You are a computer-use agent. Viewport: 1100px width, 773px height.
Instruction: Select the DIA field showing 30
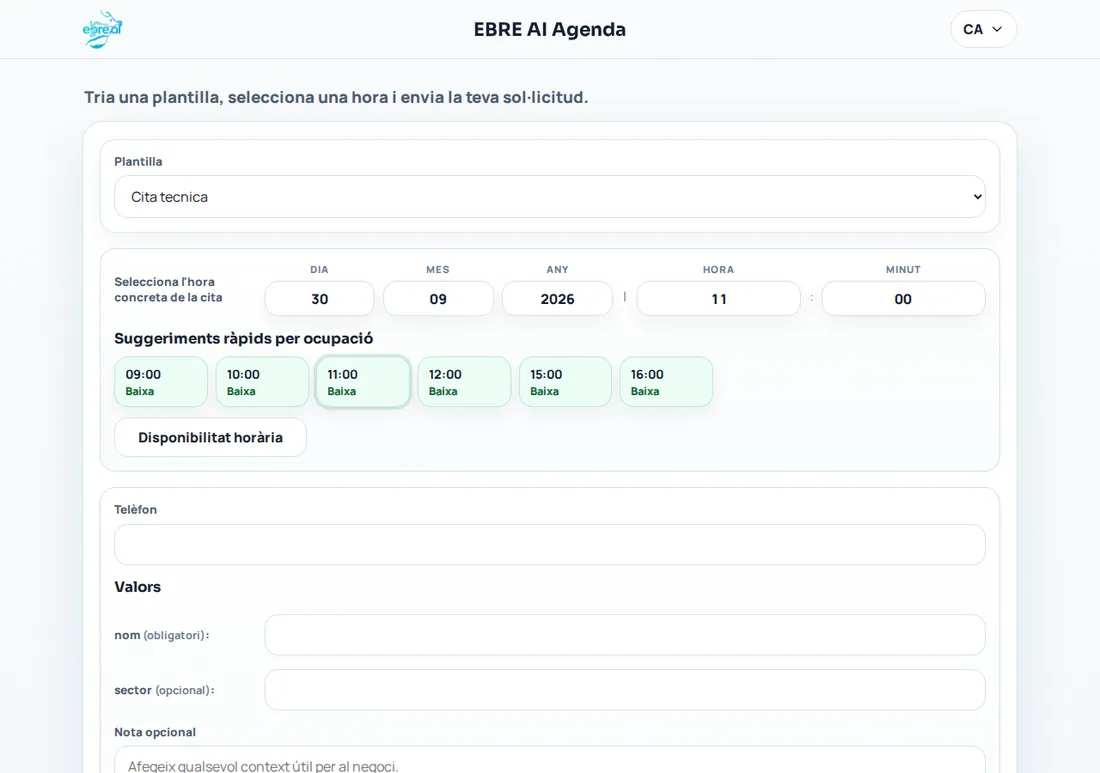click(319, 299)
